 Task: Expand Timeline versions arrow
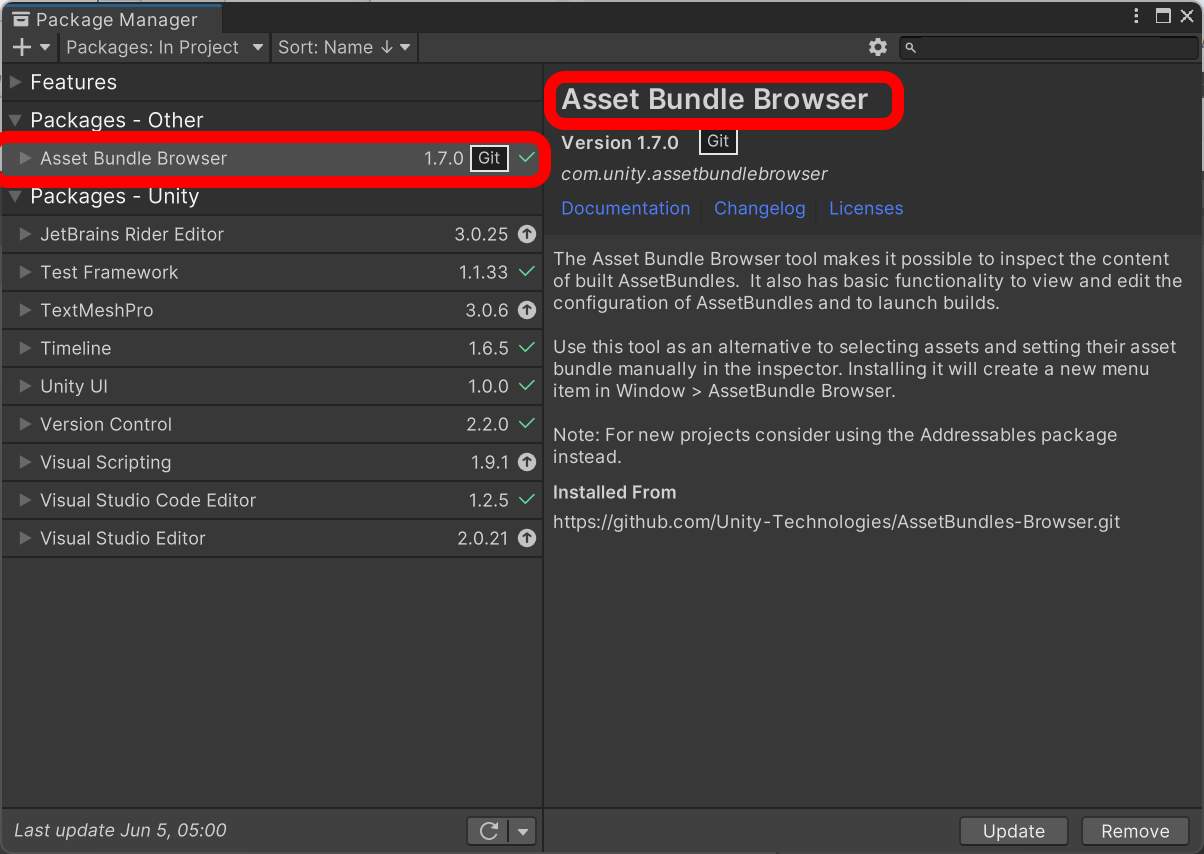pyautogui.click(x=25, y=348)
